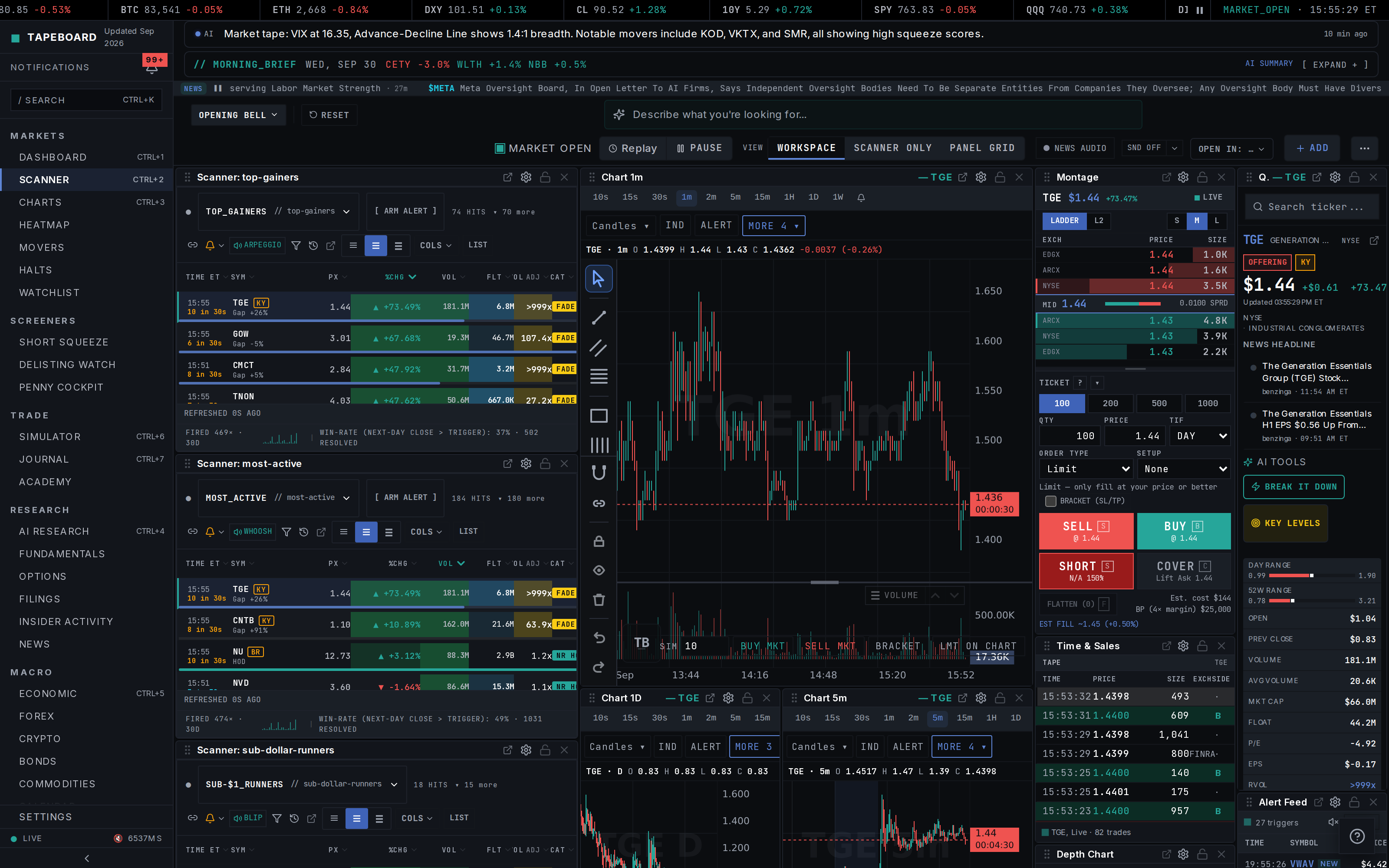Select the vertical lines drawing tool

click(599, 445)
